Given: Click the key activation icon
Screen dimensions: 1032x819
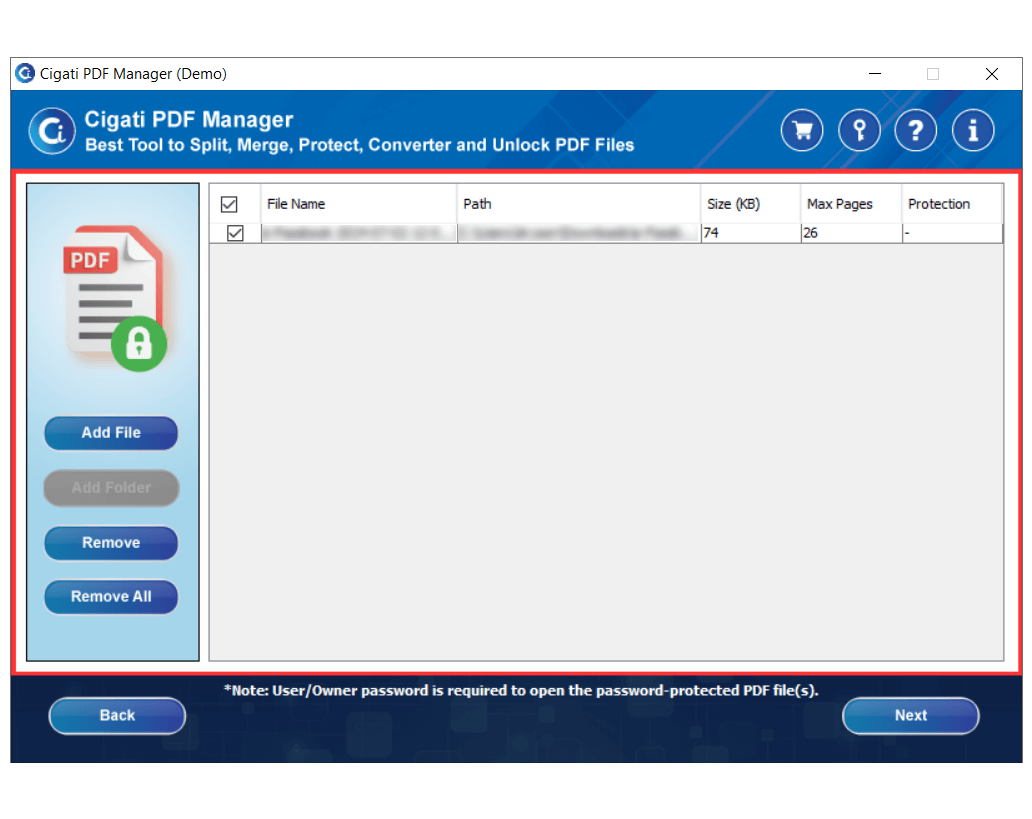Looking at the screenshot, I should tap(859, 130).
